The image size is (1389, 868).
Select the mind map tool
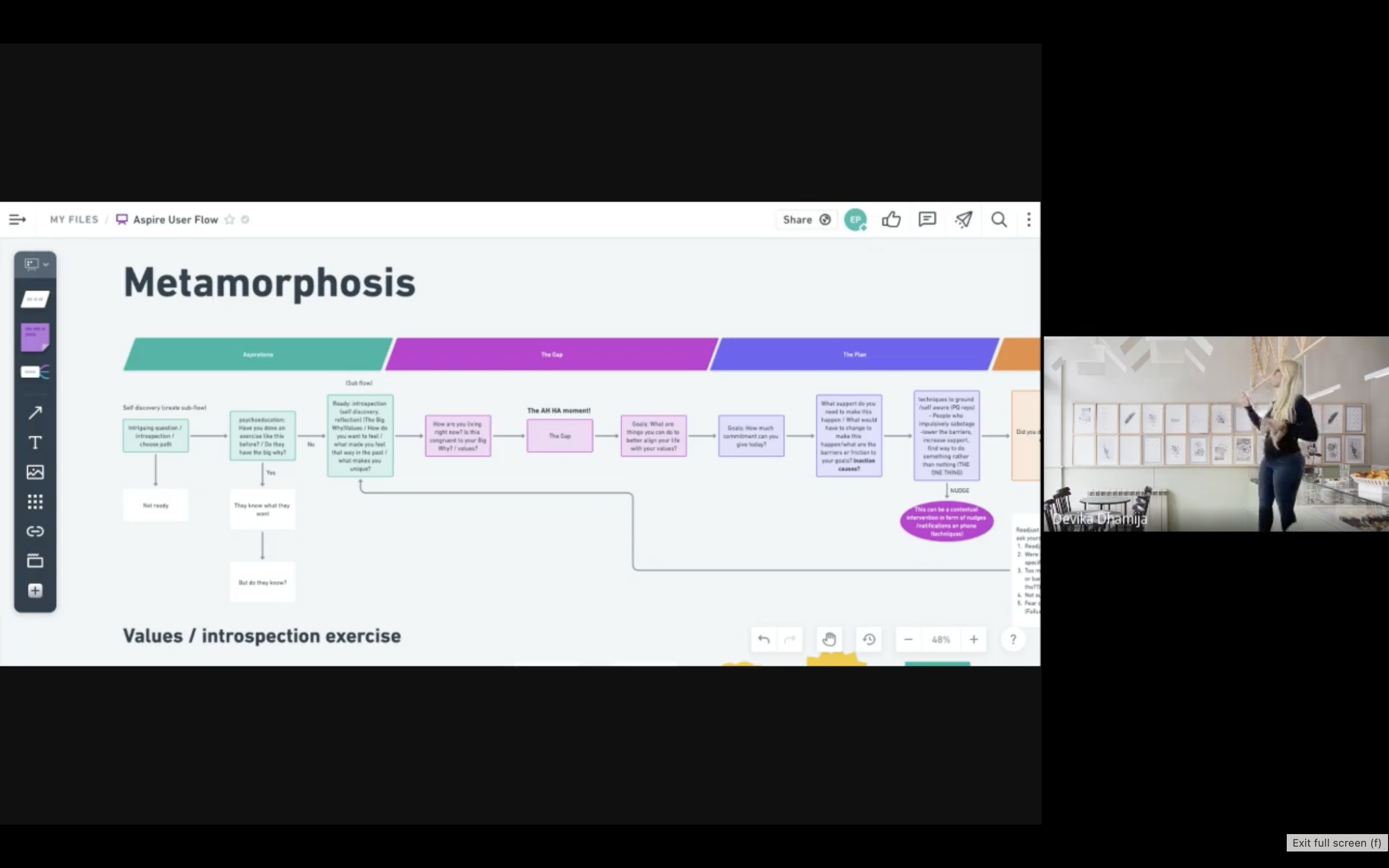point(35,372)
